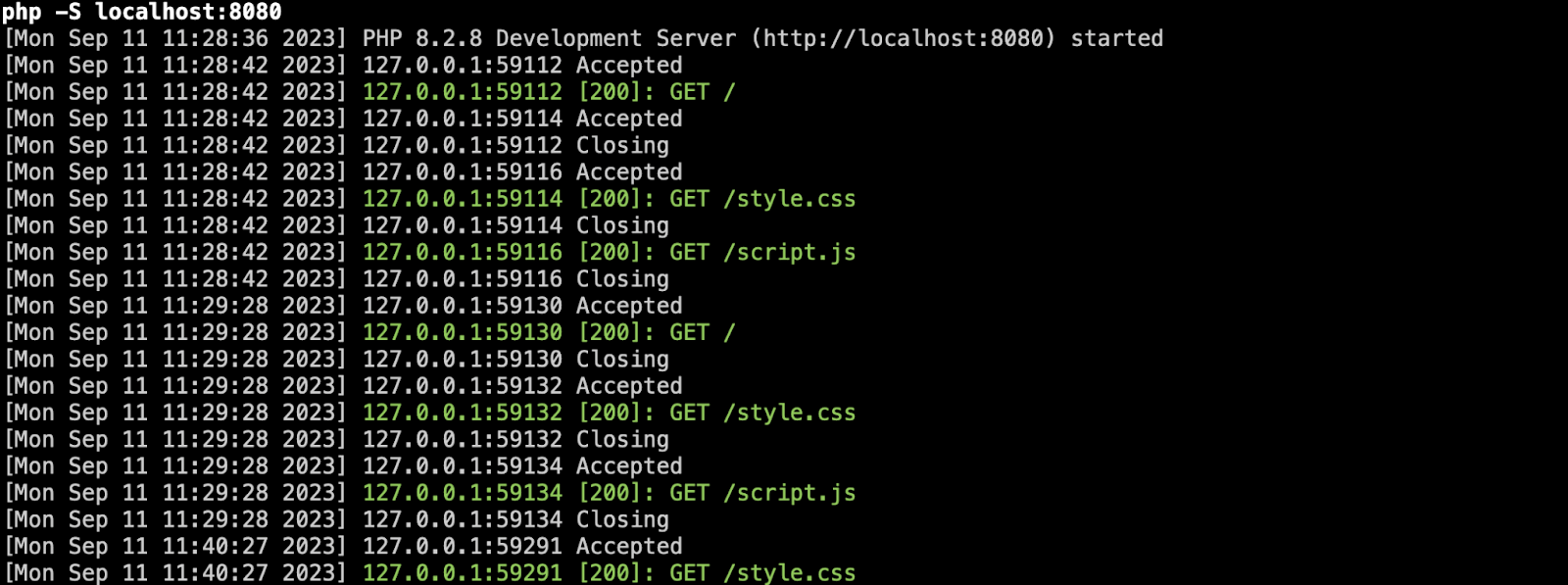This screenshot has height=585, width=1568.
Task: Click the 127.0.0.1:59112 Accepted log entry
Action: [521, 66]
